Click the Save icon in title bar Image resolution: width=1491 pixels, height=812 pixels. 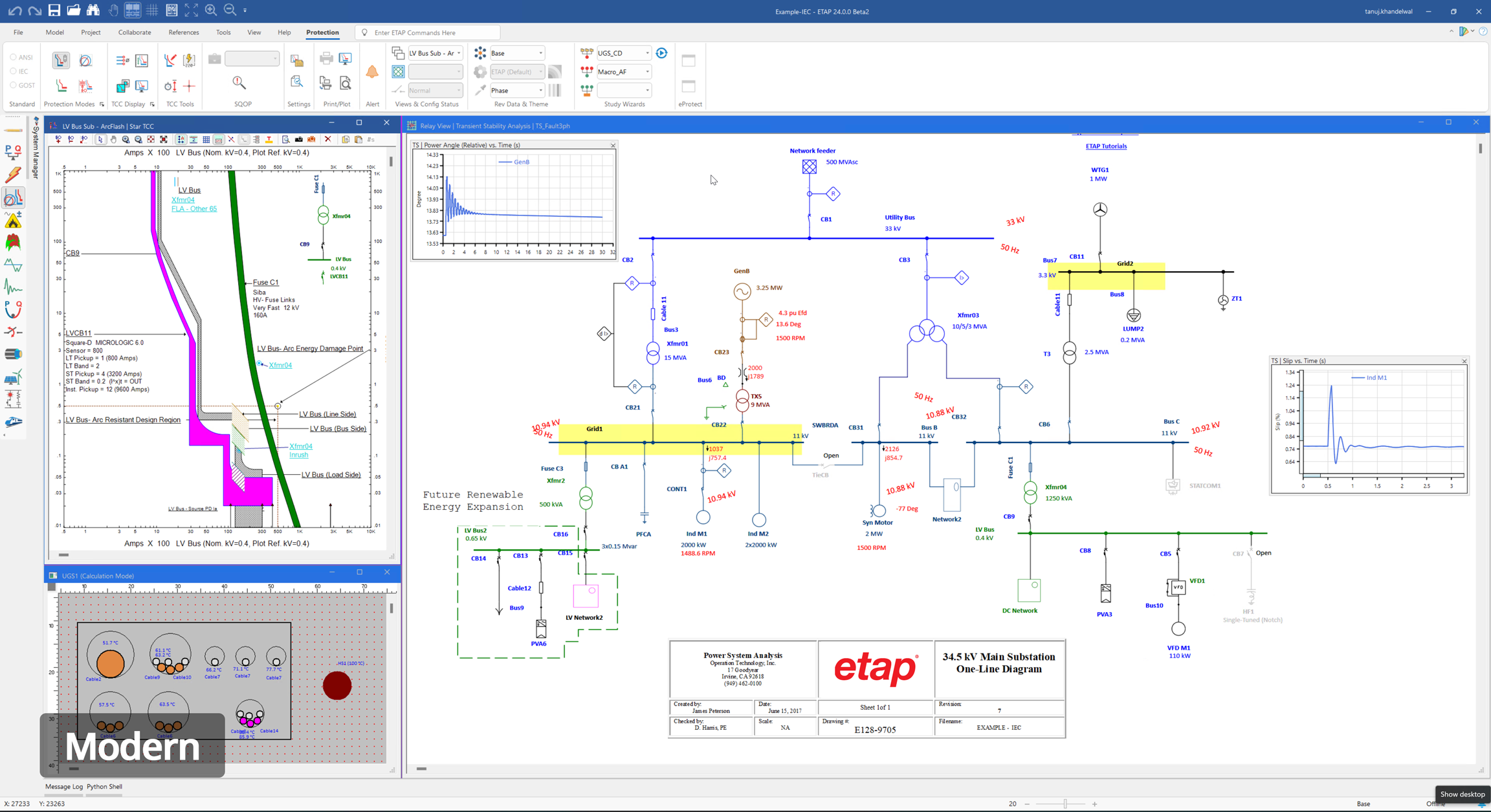[54, 10]
